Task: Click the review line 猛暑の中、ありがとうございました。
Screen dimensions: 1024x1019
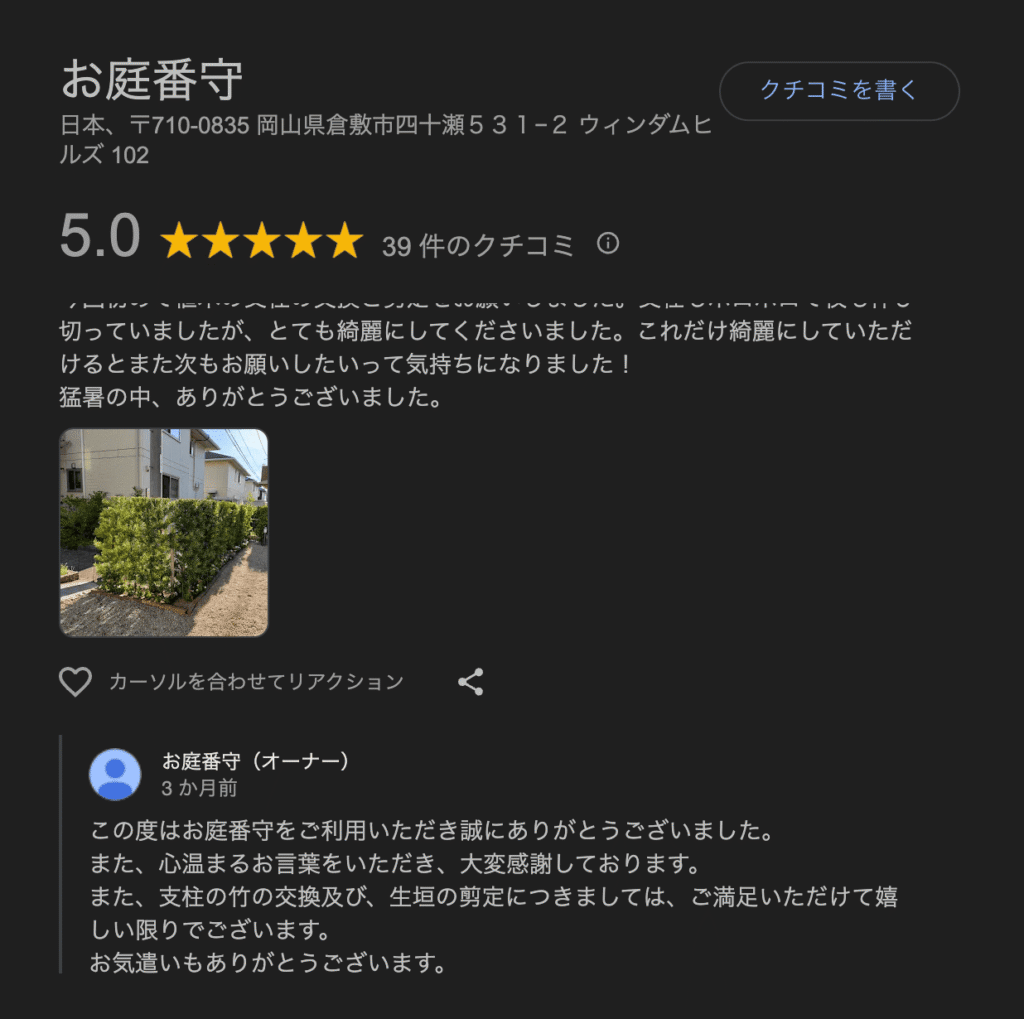Action: 252,396
